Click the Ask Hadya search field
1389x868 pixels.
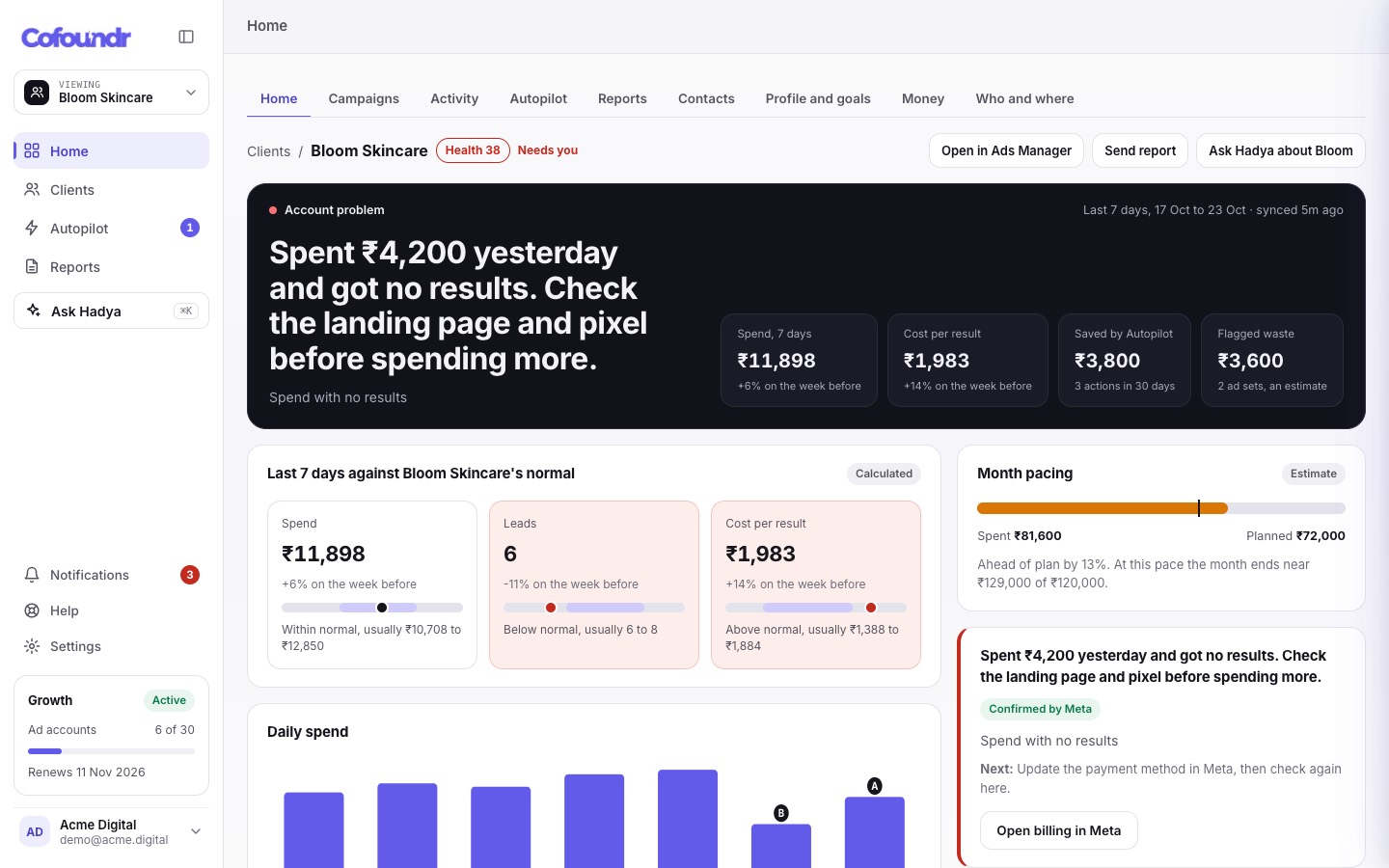tap(112, 311)
